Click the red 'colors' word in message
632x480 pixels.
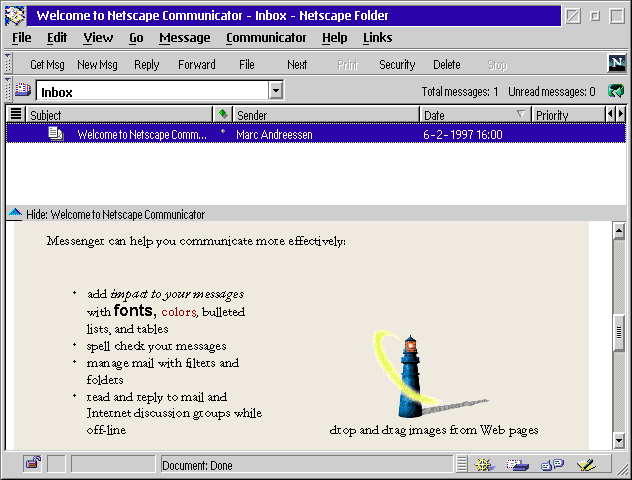point(179,312)
